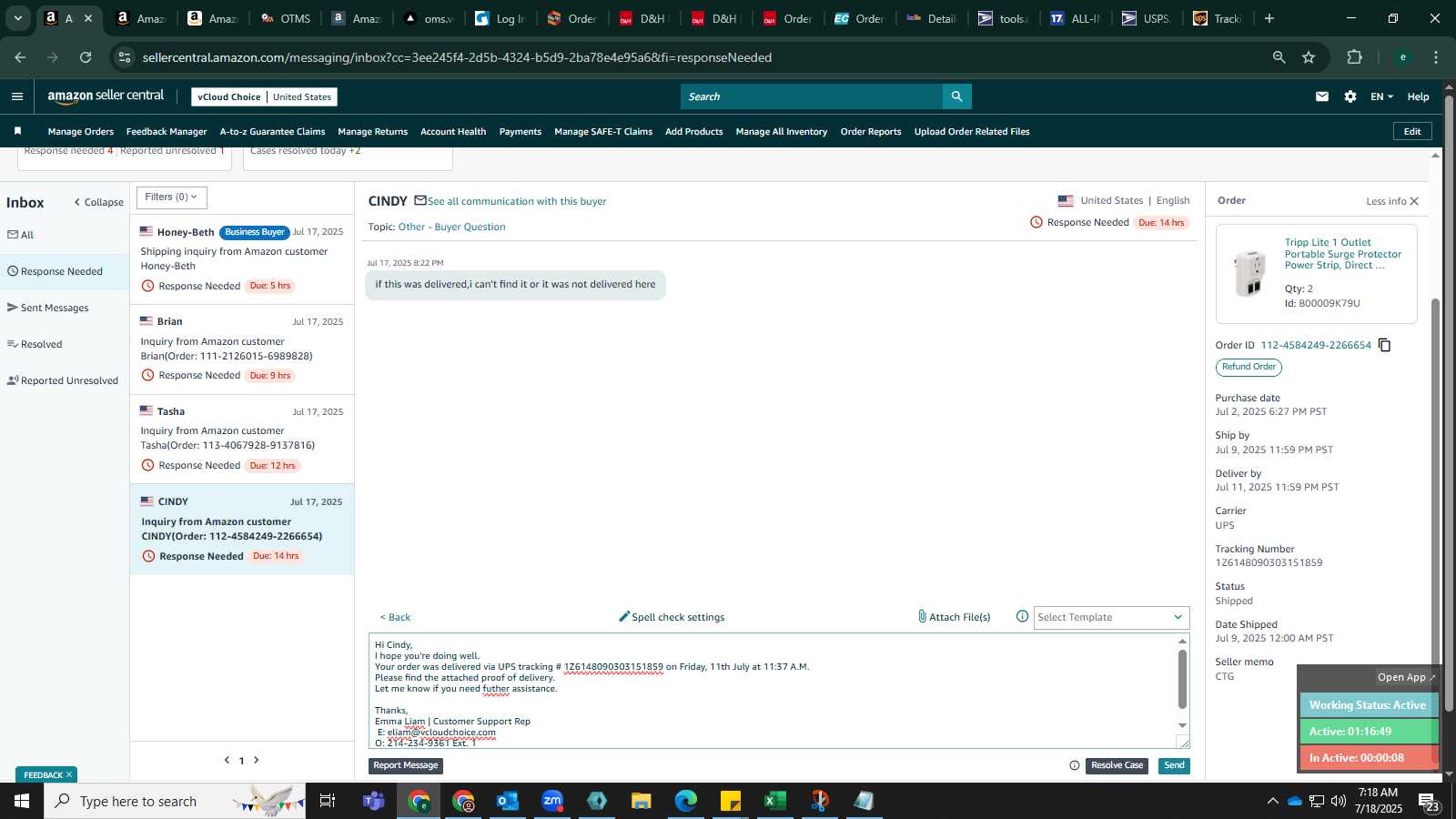Click the browser zoom magnifier icon
Viewport: 1456px width, 819px height.
coord(1279,57)
